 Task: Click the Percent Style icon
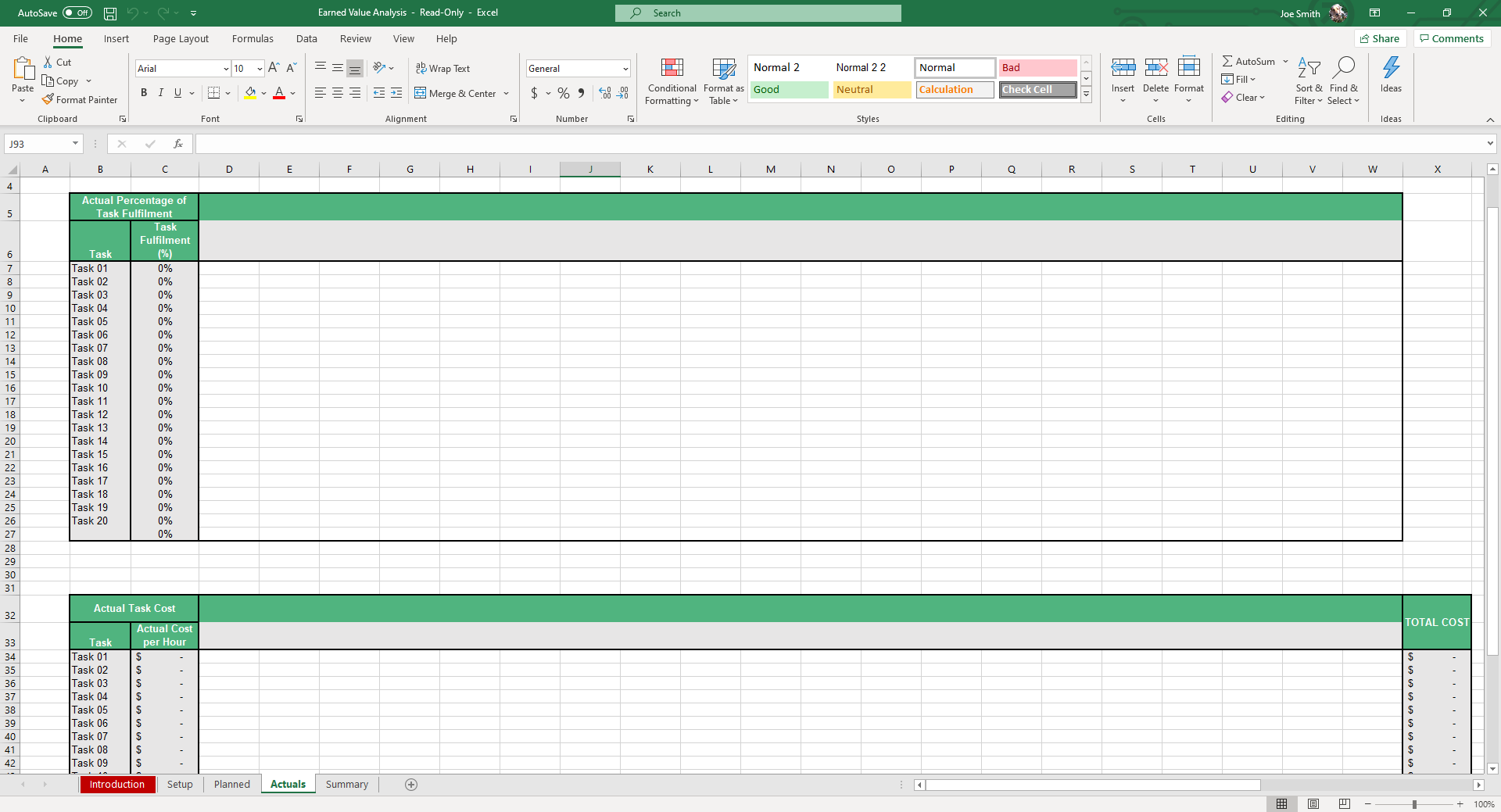tap(564, 93)
